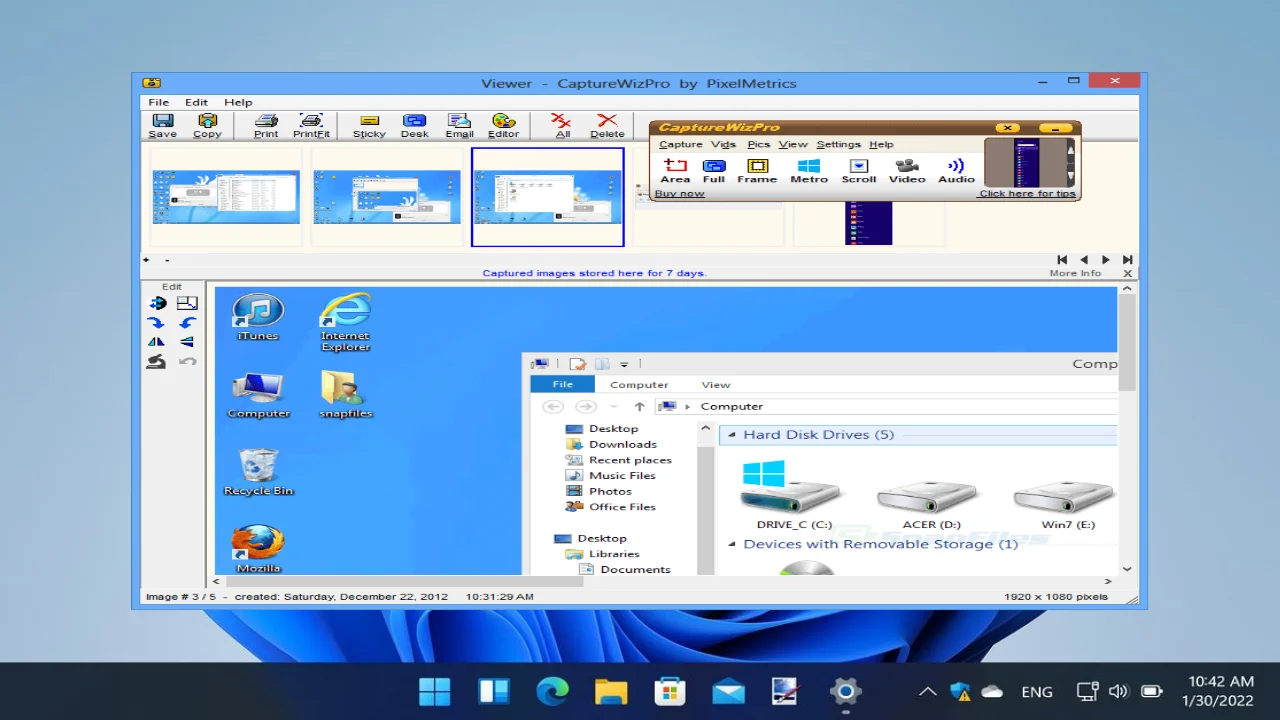Image resolution: width=1280 pixels, height=720 pixels.
Task: Open the Windows Start menu
Action: (x=435, y=691)
